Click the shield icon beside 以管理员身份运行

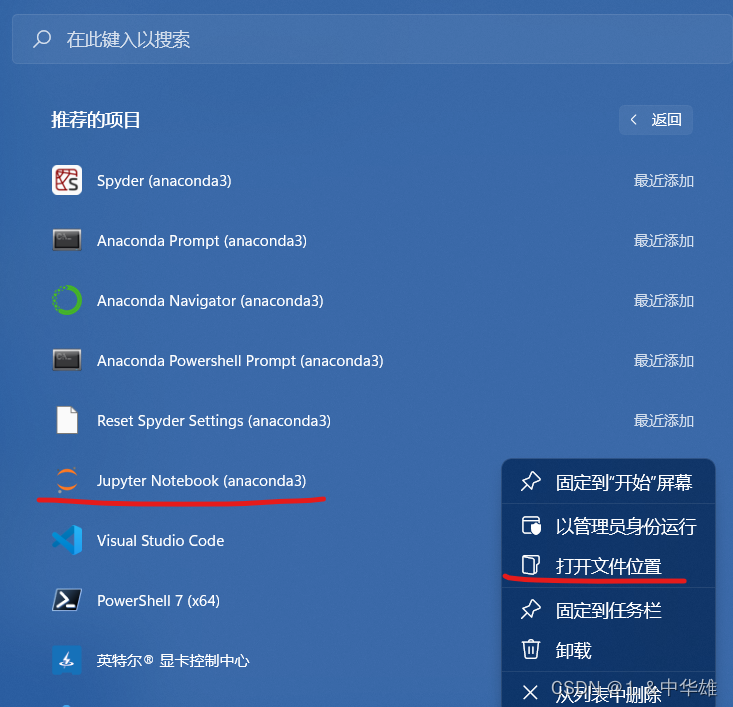531,526
